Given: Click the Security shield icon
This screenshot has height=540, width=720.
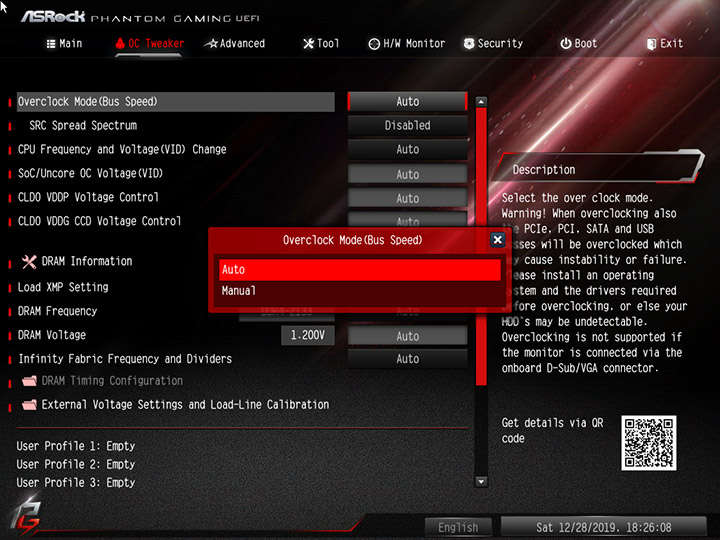Looking at the screenshot, I should 469,44.
